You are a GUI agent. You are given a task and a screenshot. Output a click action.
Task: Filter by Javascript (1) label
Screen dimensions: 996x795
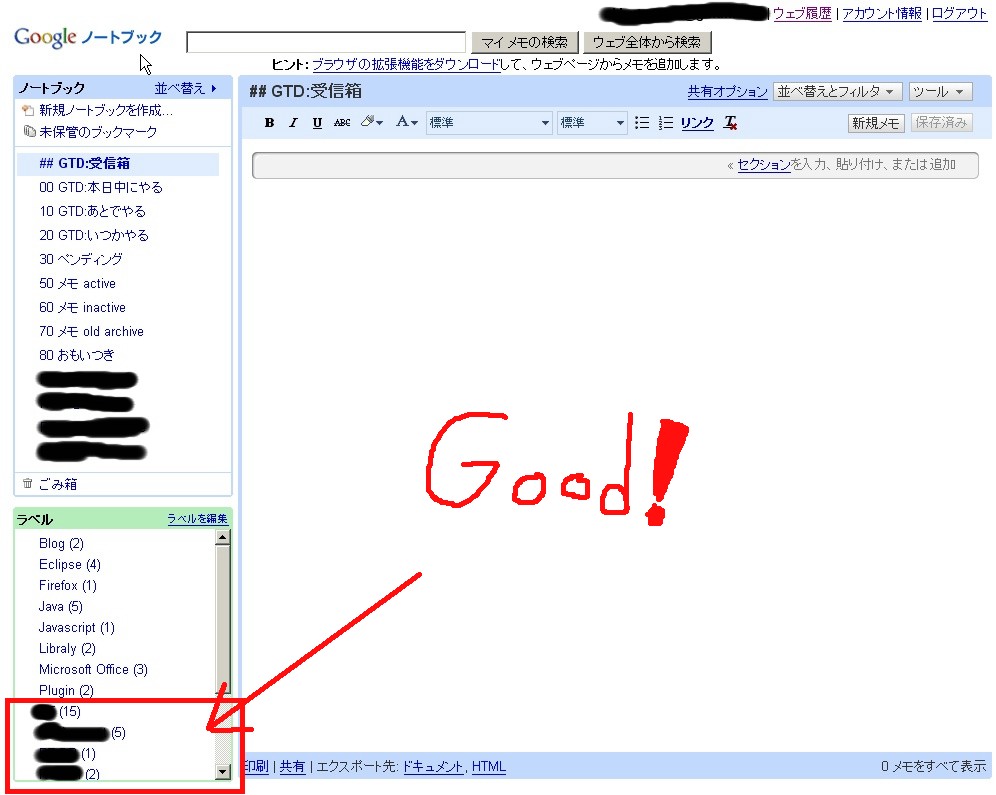pyautogui.click(x=77, y=627)
